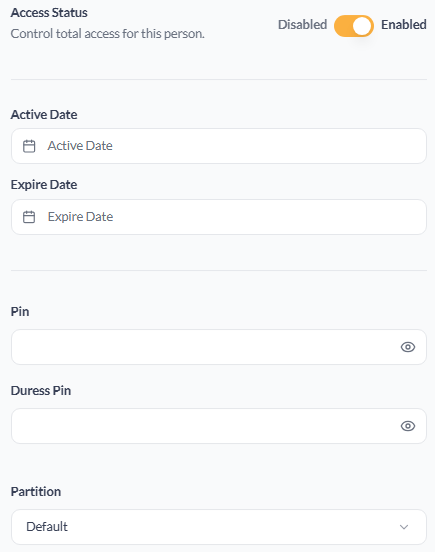Viewport: 435px width, 552px height.
Task: Toggle the Access Status switch
Action: click(354, 26)
